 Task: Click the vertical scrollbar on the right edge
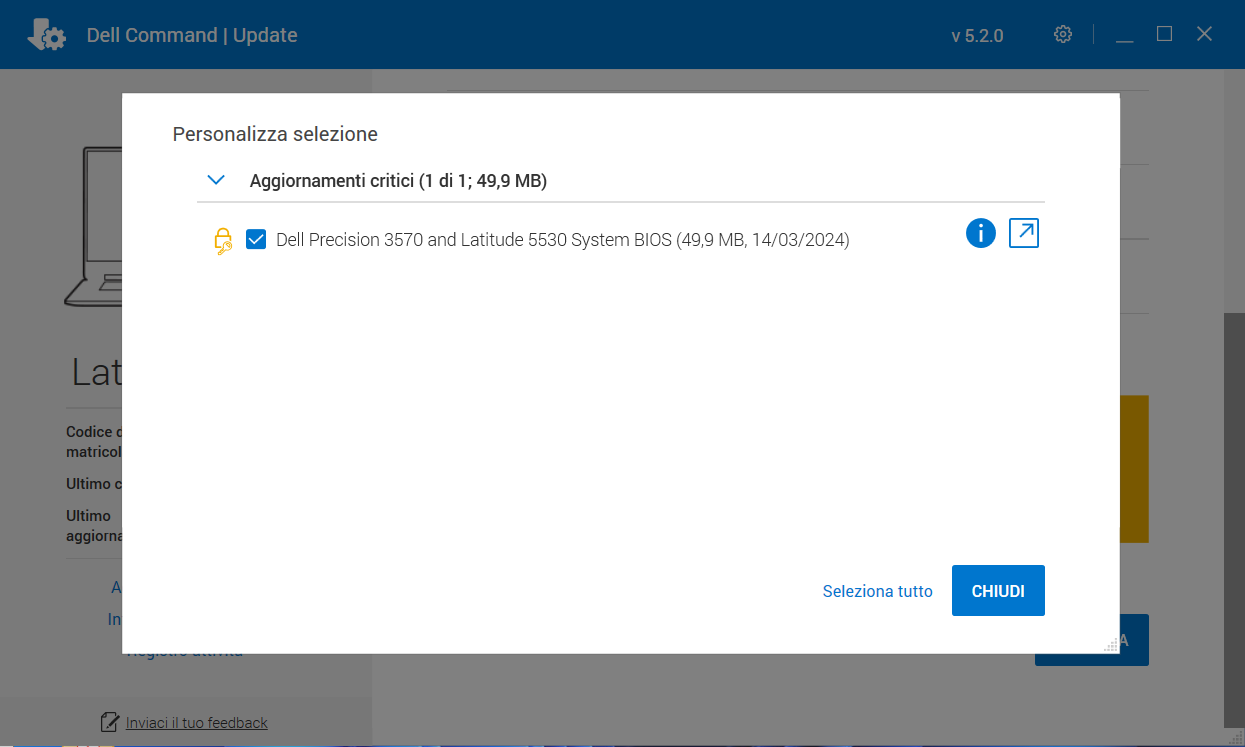click(1234, 500)
